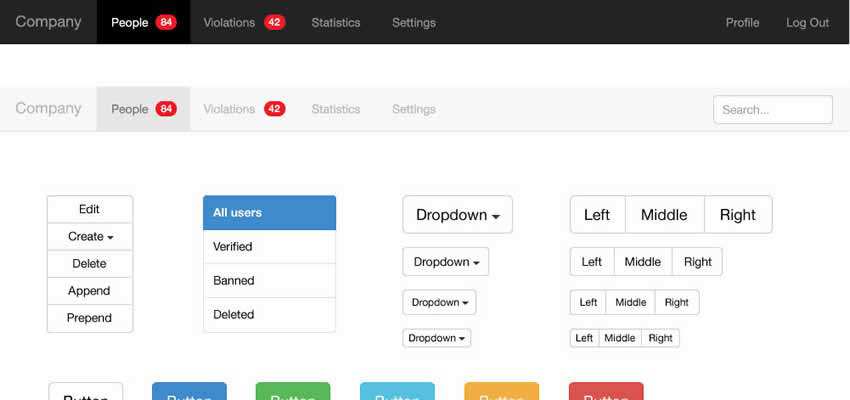
Task: Expand the Create dropdown in vertical button group
Action: pos(90,237)
